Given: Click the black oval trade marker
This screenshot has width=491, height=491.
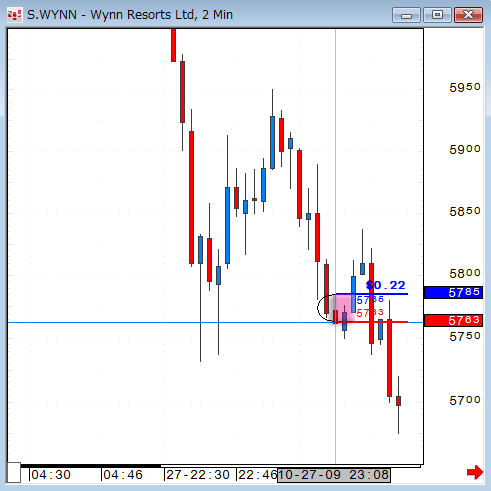Looking at the screenshot, I should pos(326,308).
